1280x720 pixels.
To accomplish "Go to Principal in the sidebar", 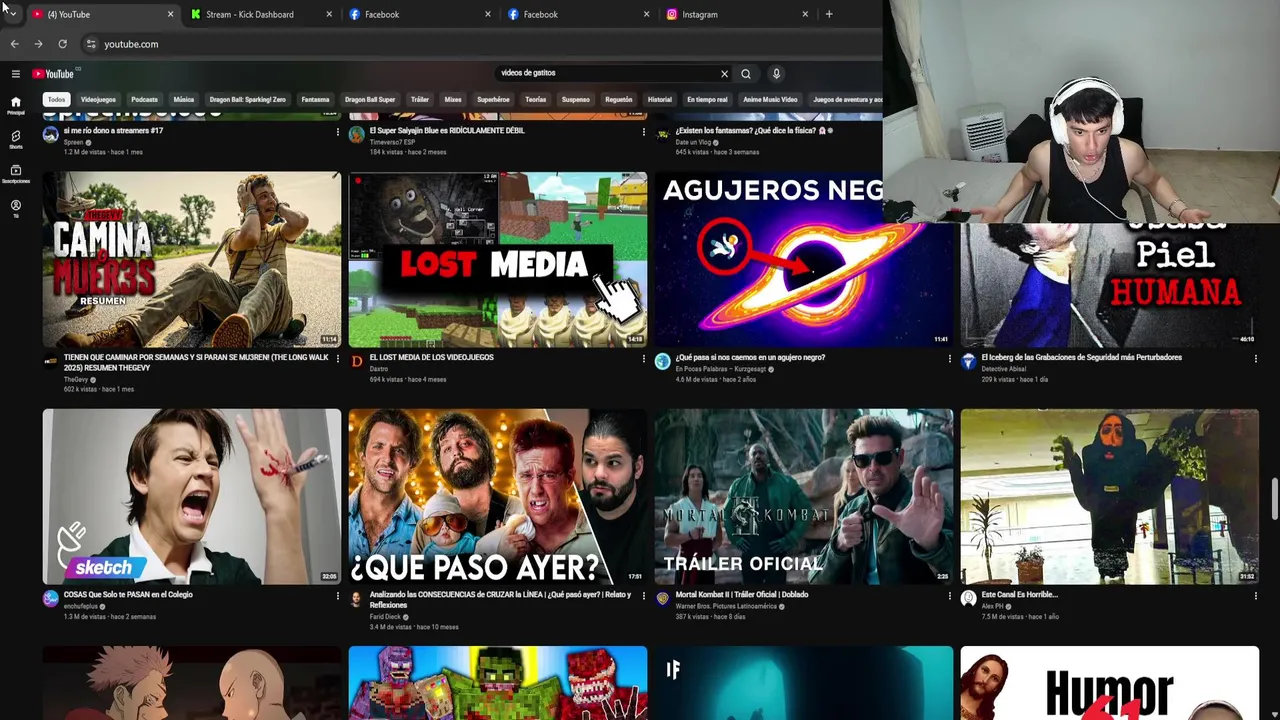I will pos(15,105).
